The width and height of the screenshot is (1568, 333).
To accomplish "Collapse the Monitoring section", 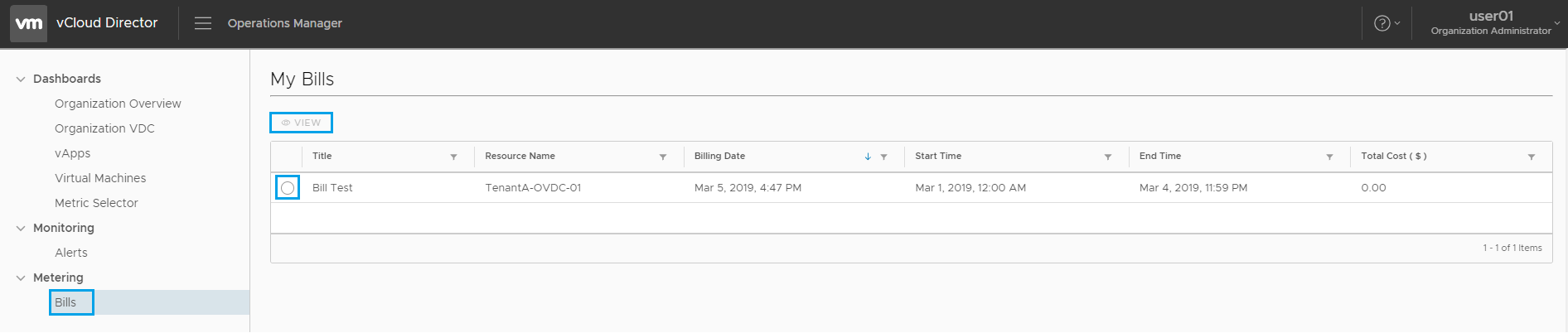I will (21, 229).
